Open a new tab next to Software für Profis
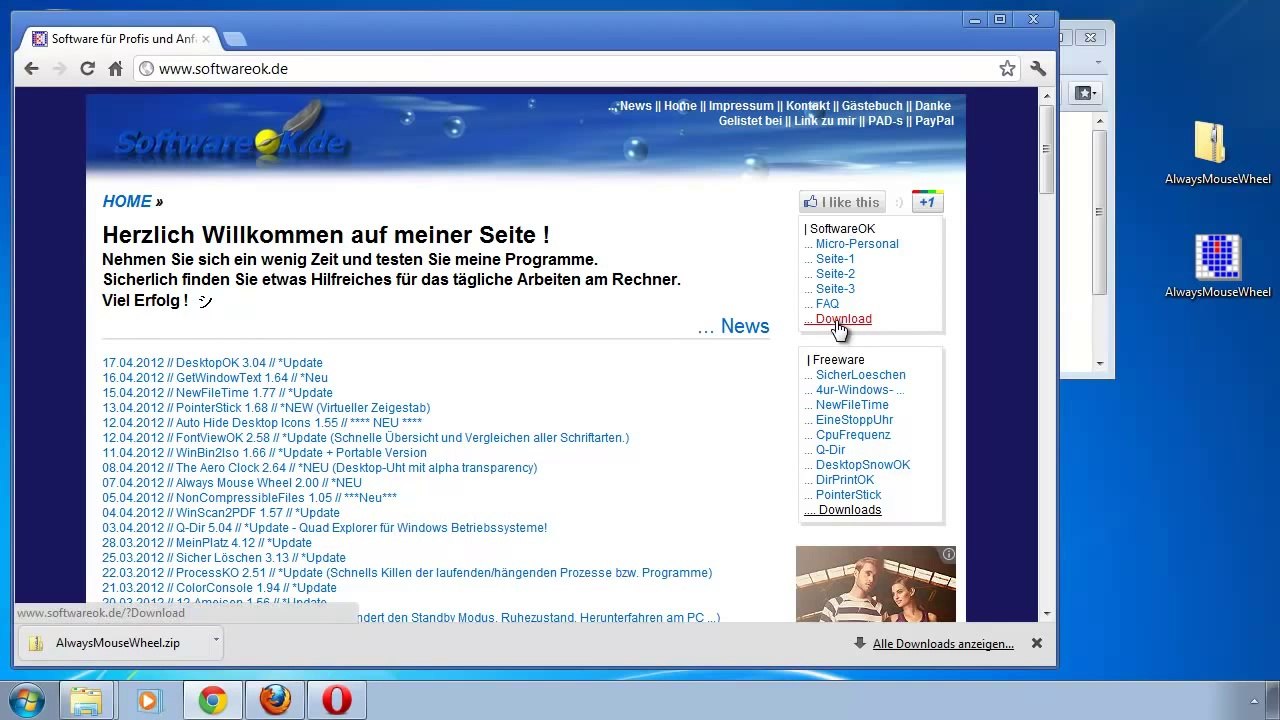This screenshot has height=720, width=1280. [x=235, y=39]
